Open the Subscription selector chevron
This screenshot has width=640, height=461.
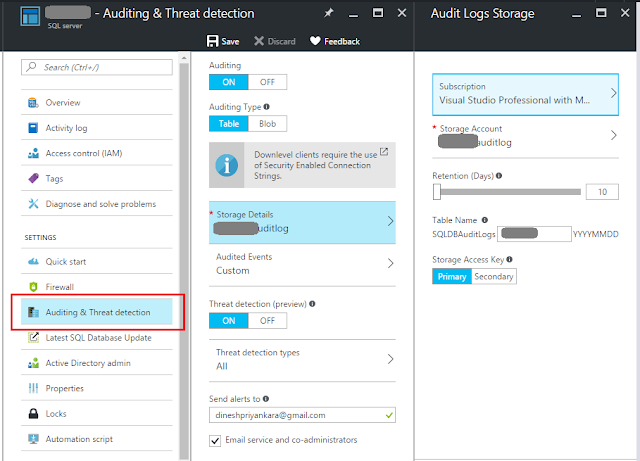pyautogui.click(x=613, y=93)
